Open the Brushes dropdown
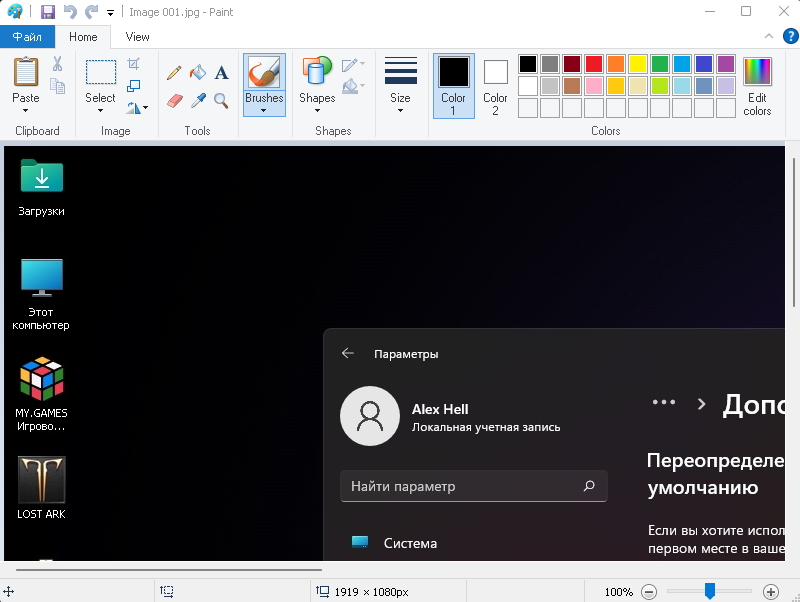The height and width of the screenshot is (602, 800). click(264, 110)
